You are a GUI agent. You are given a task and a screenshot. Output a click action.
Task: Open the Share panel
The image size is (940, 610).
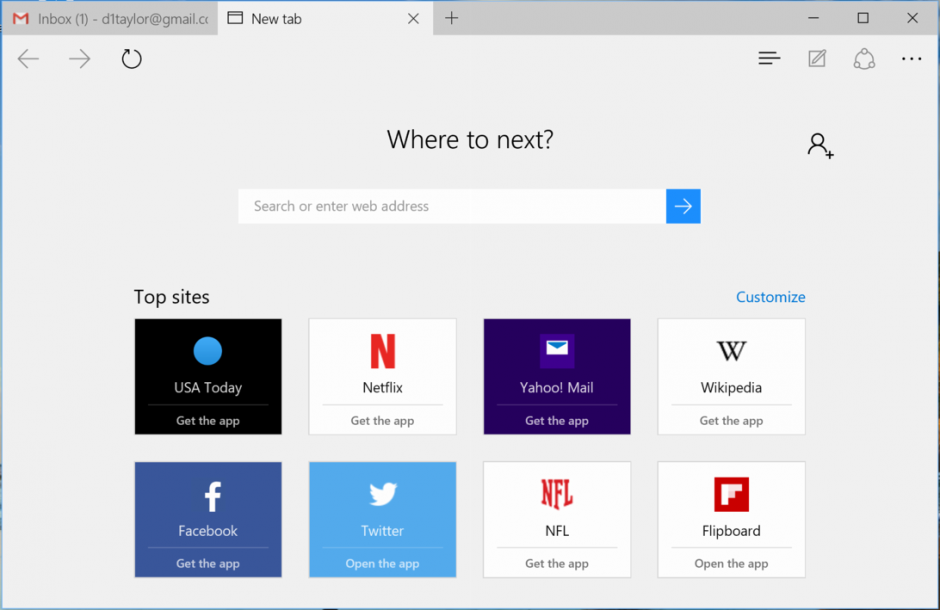tap(864, 58)
